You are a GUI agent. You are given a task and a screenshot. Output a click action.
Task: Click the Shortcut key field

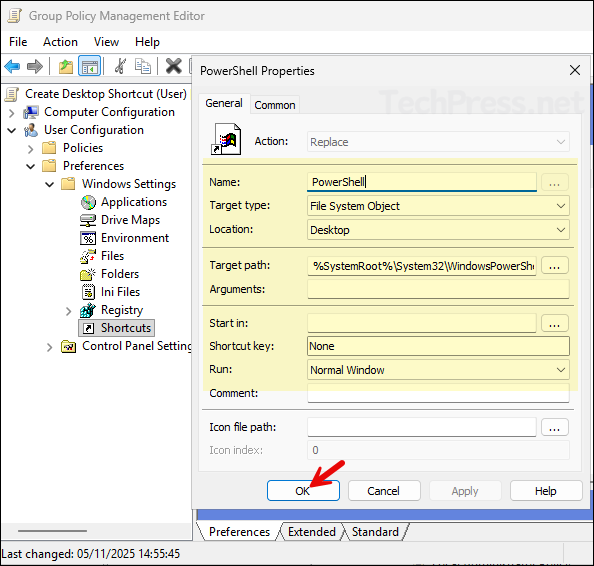438,346
